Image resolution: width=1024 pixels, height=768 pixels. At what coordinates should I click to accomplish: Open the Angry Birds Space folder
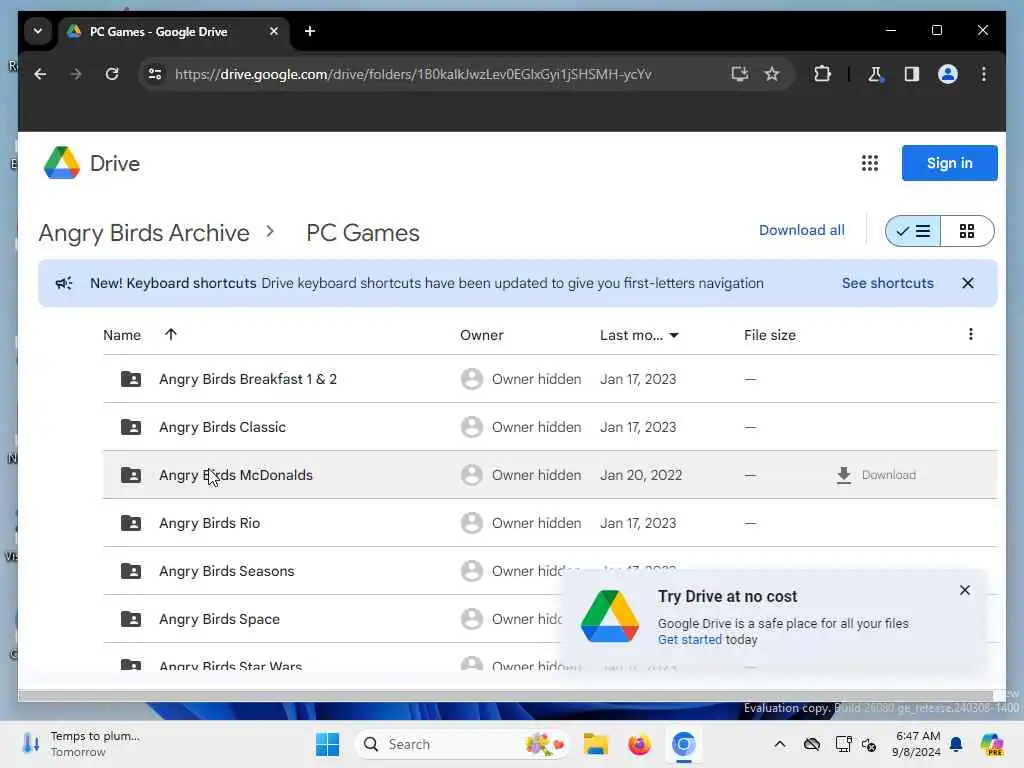coord(219,619)
